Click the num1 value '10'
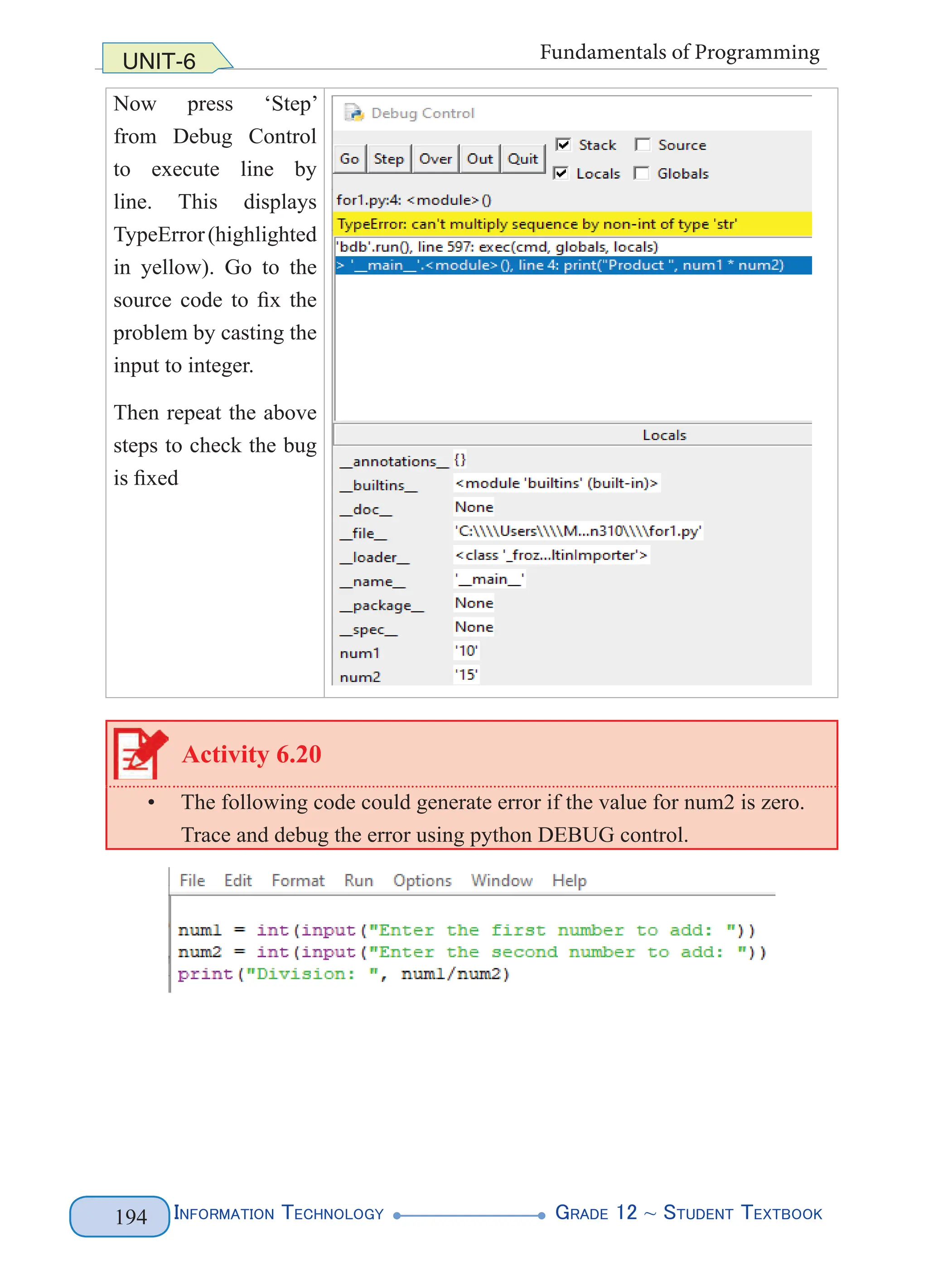 pyautogui.click(x=467, y=651)
